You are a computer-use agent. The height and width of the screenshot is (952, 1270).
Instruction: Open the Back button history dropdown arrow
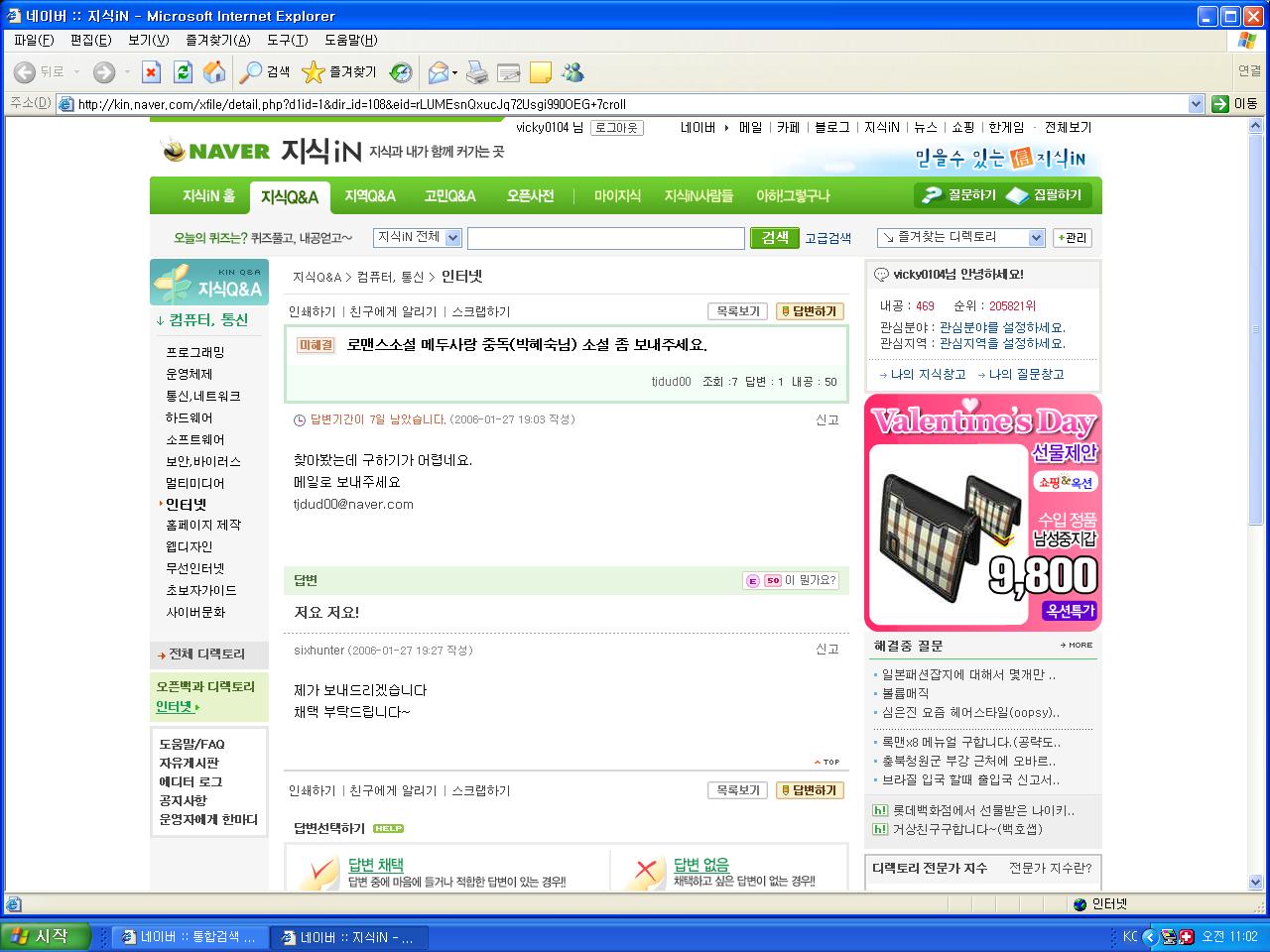(x=77, y=72)
